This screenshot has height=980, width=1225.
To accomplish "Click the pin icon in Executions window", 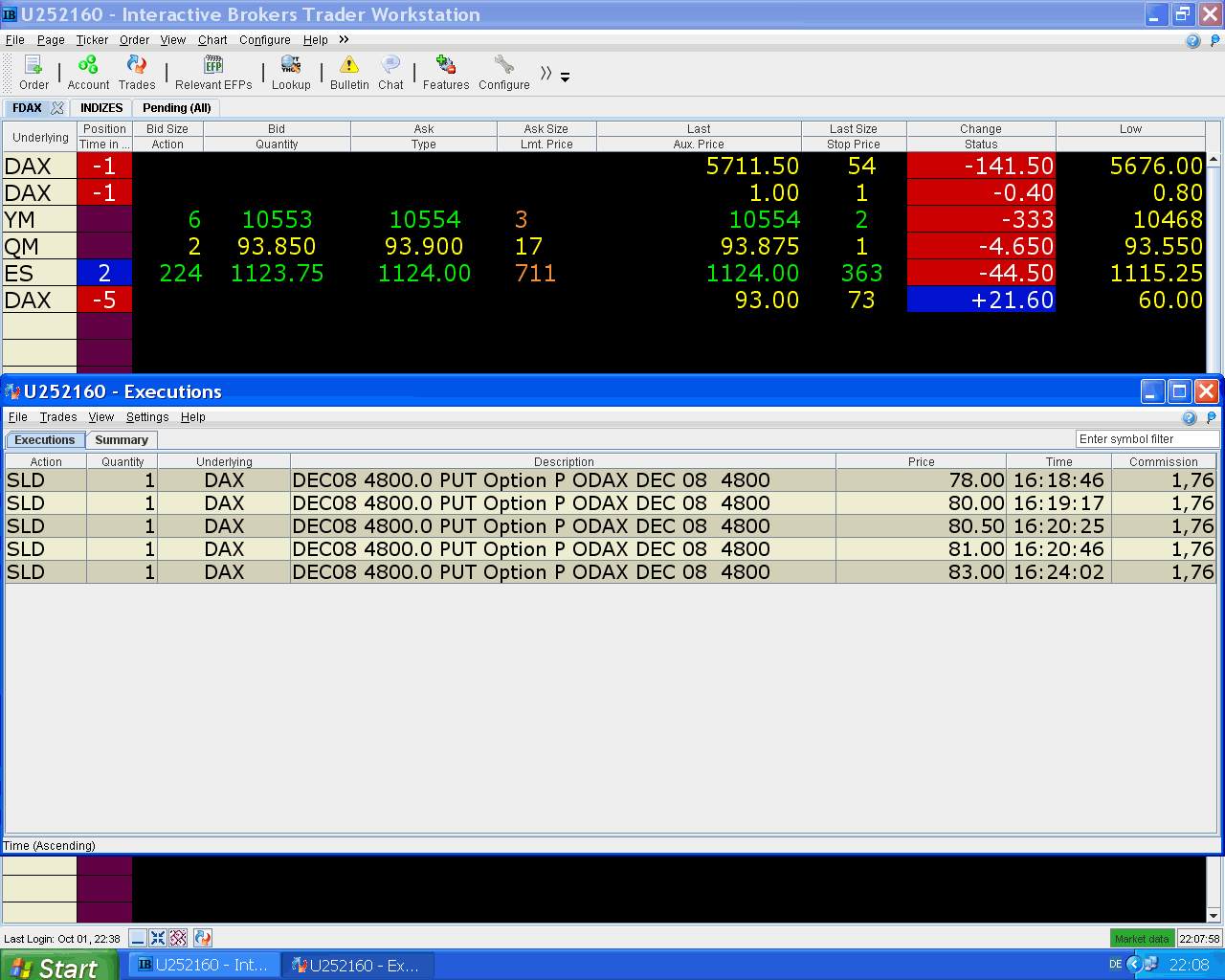I will [x=1212, y=417].
